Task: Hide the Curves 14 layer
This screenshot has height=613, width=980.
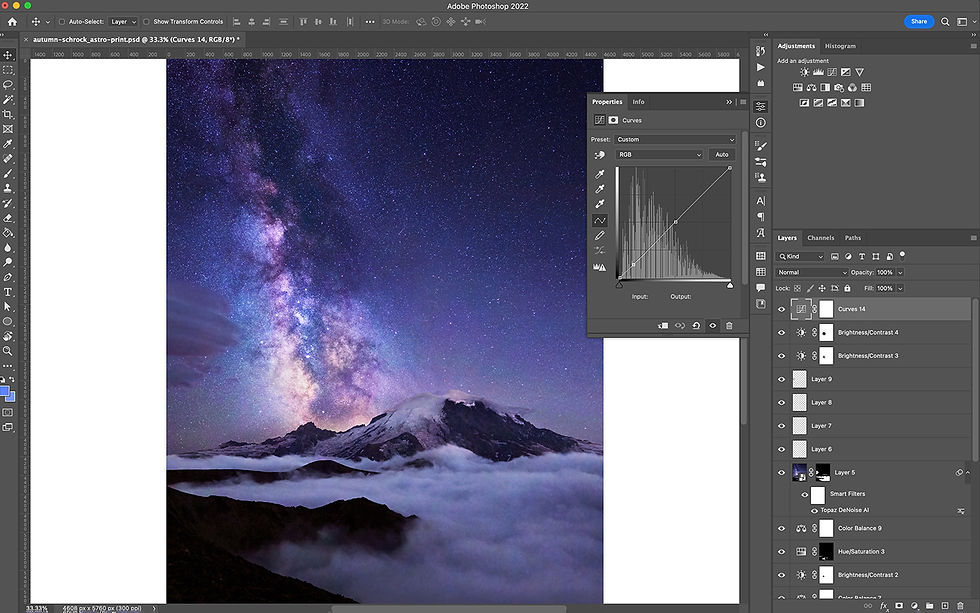Action: tap(782, 309)
